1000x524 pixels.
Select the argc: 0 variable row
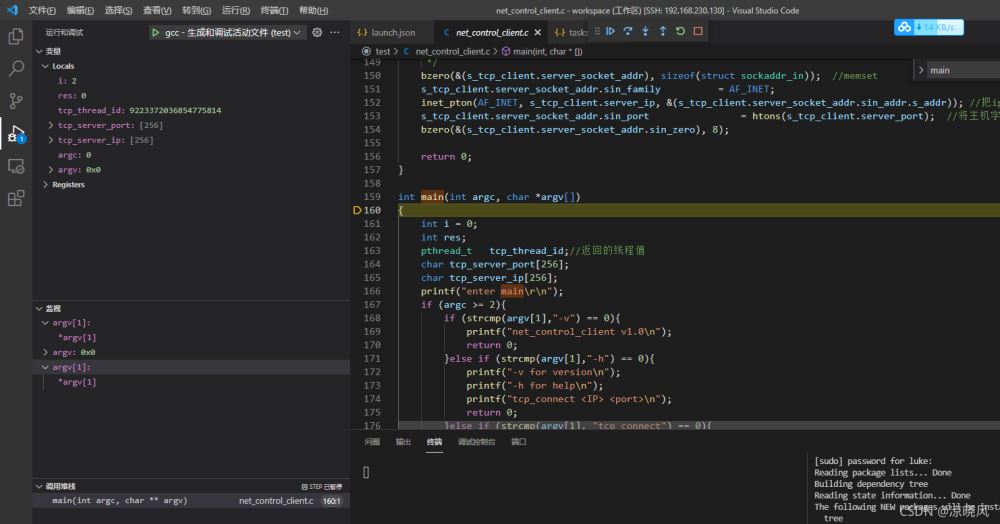coord(191,155)
